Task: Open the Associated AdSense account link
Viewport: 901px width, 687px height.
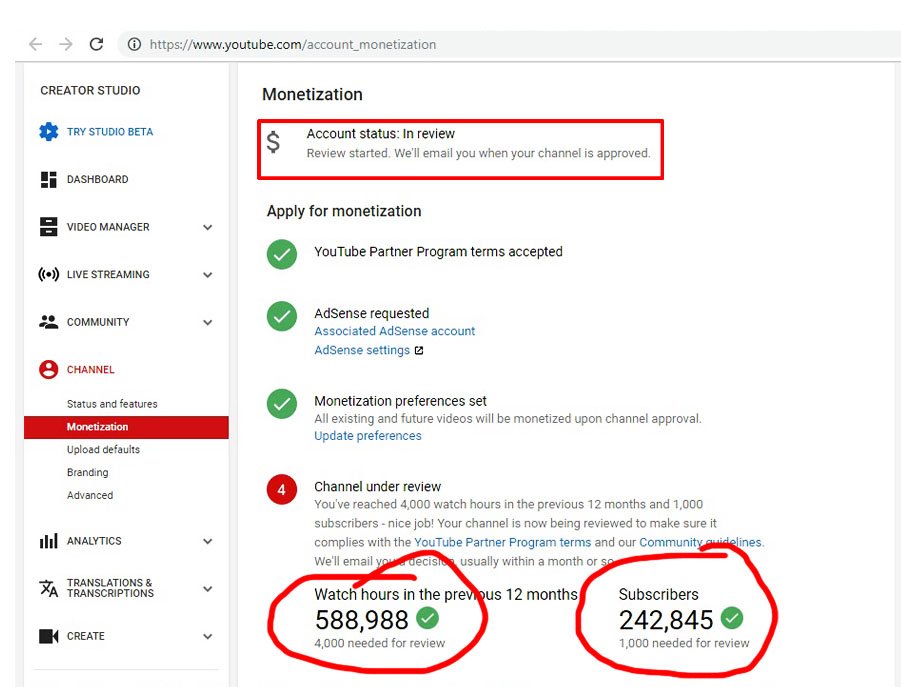Action: (x=395, y=331)
